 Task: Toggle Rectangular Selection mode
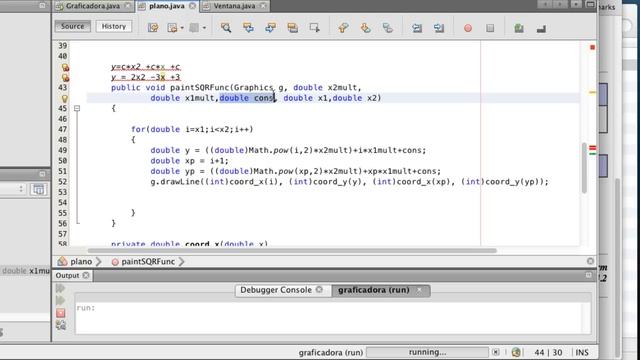pyautogui.click(x=314, y=28)
